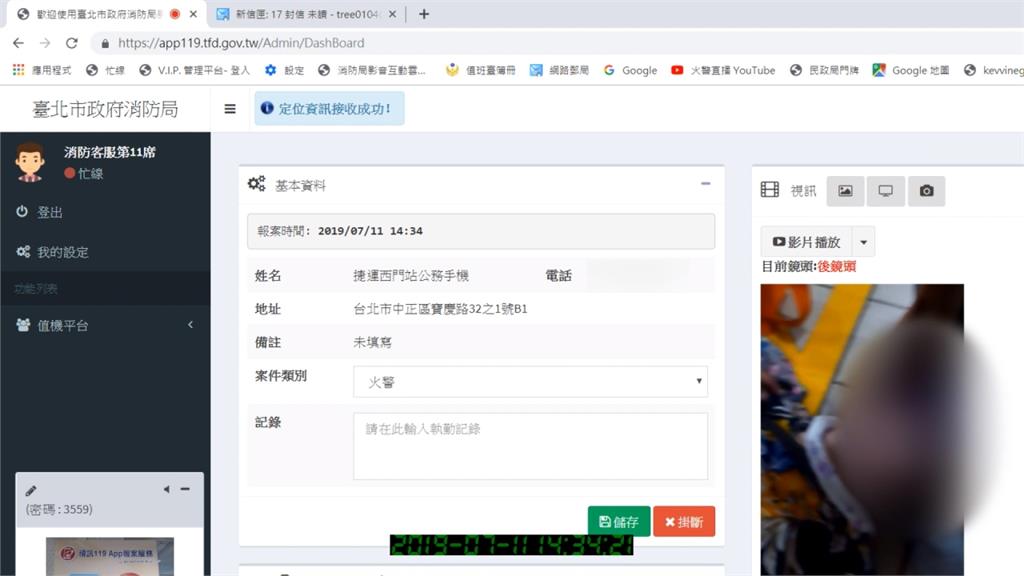The width and height of the screenshot is (1024, 576).
Task: Save the case with 儲存 button
Action: [619, 521]
